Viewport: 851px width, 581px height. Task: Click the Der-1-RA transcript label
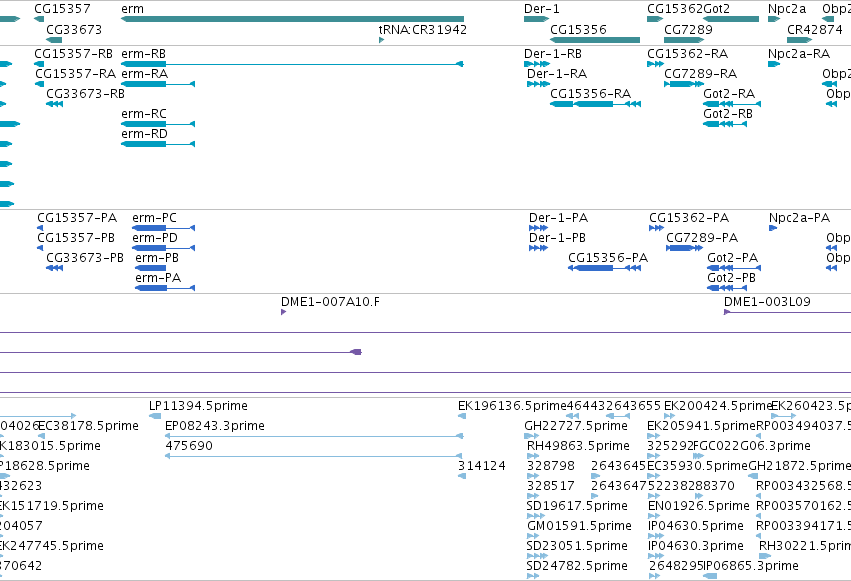pos(557,74)
